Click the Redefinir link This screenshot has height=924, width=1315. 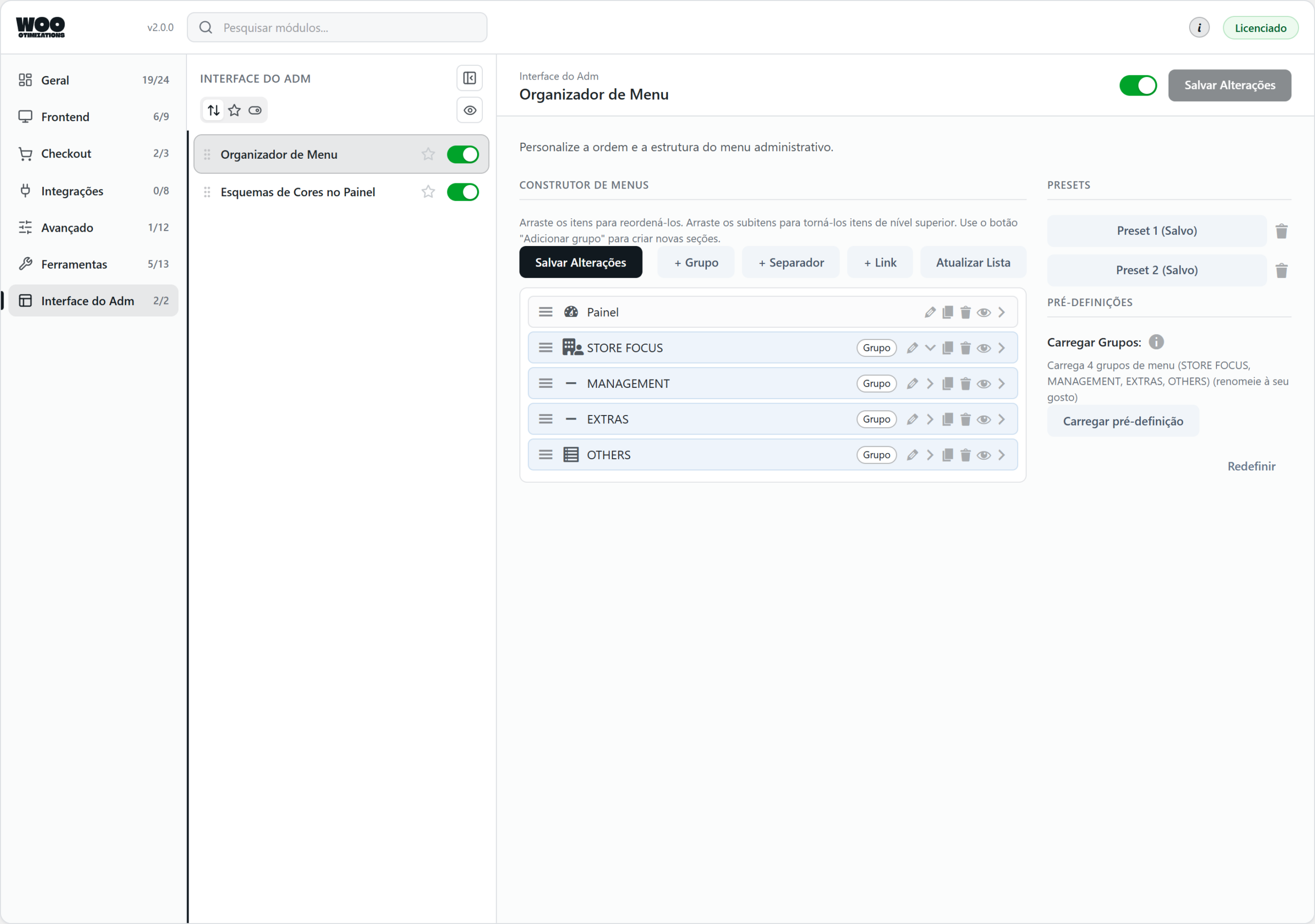pyautogui.click(x=1251, y=466)
